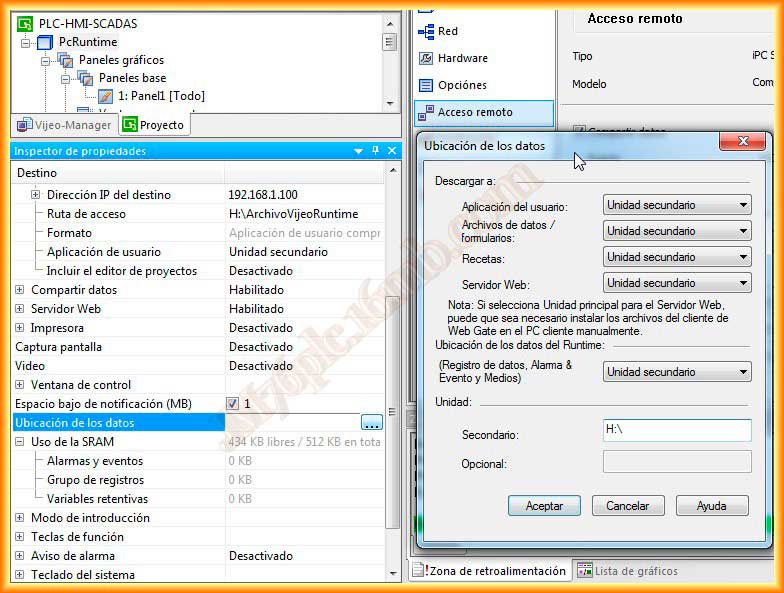This screenshot has height=593, width=784.
Task: Click the PLC-HMI-SCADAS project root icon
Action: [24, 24]
